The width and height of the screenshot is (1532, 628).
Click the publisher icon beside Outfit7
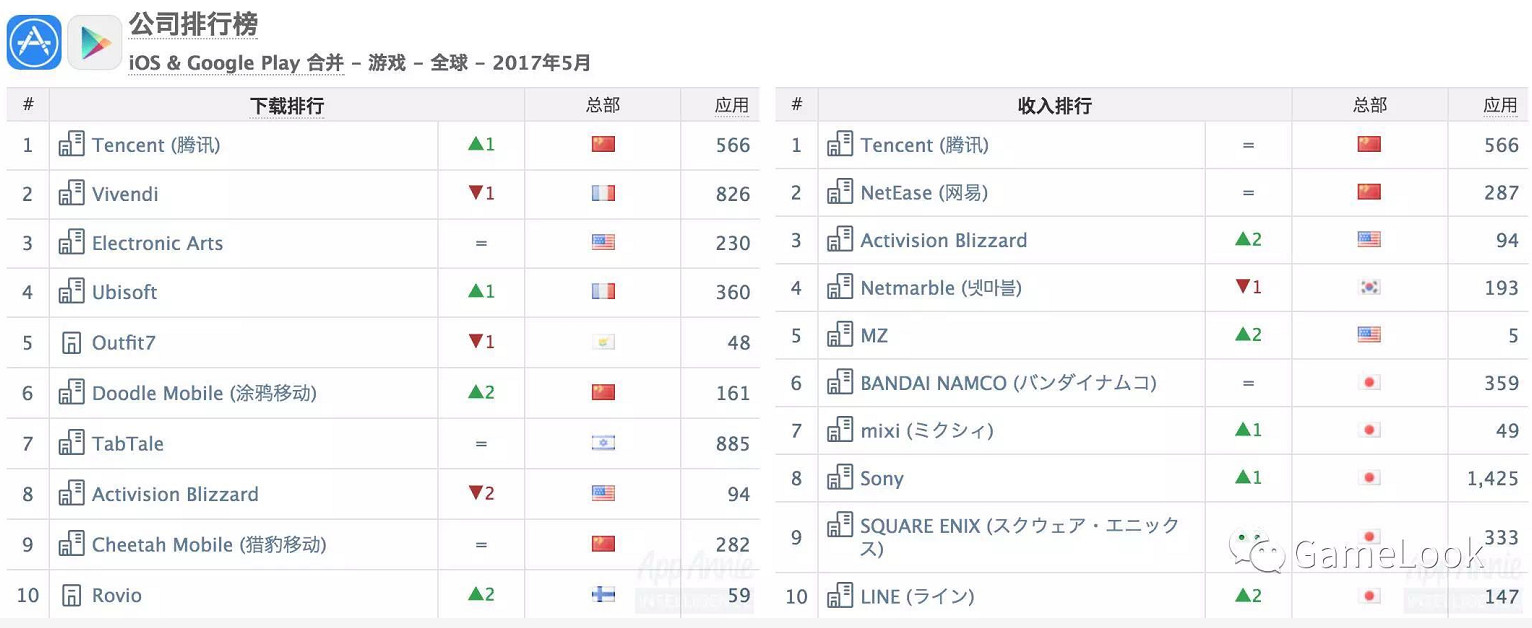pyautogui.click(x=71, y=343)
